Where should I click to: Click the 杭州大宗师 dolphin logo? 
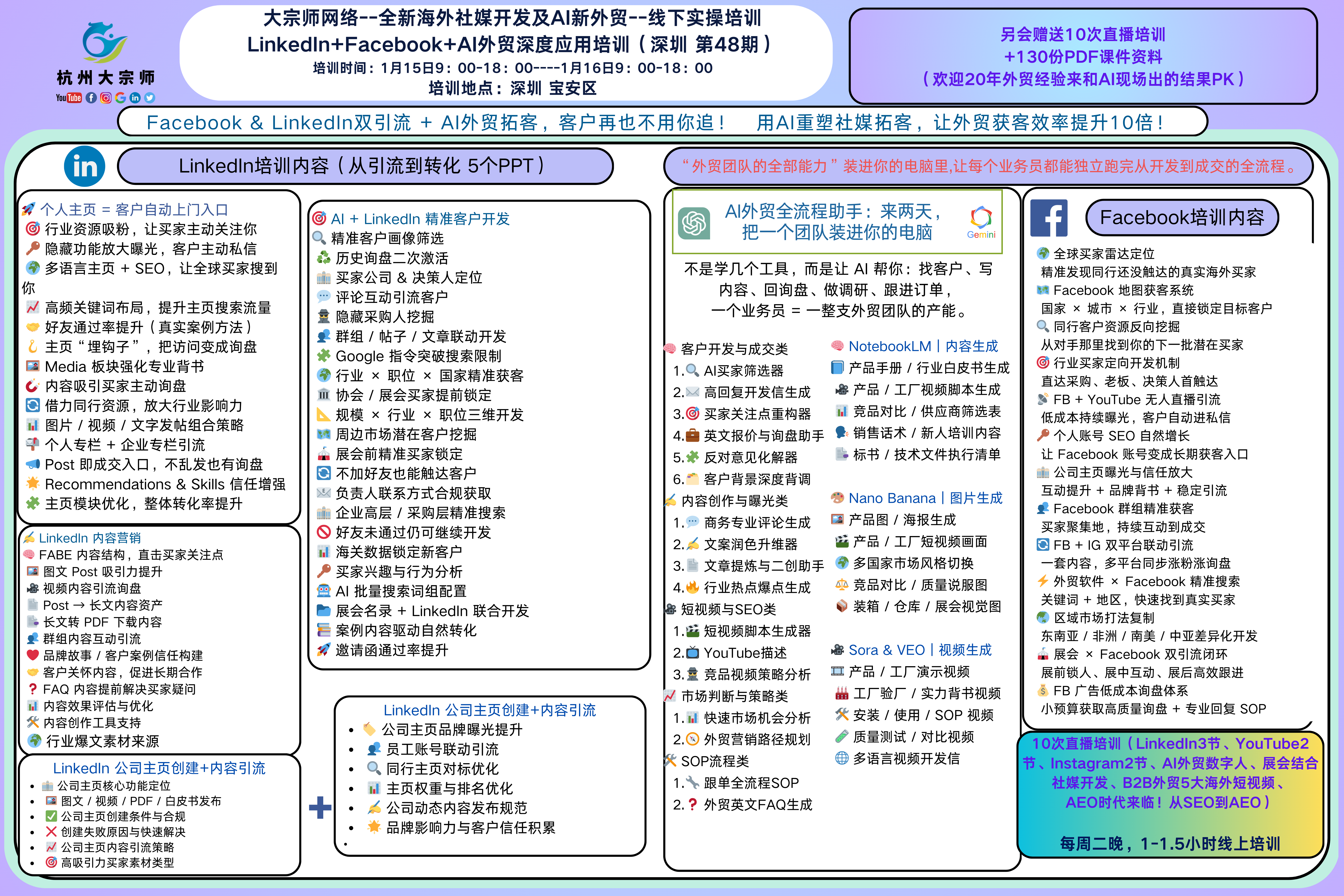tap(105, 43)
